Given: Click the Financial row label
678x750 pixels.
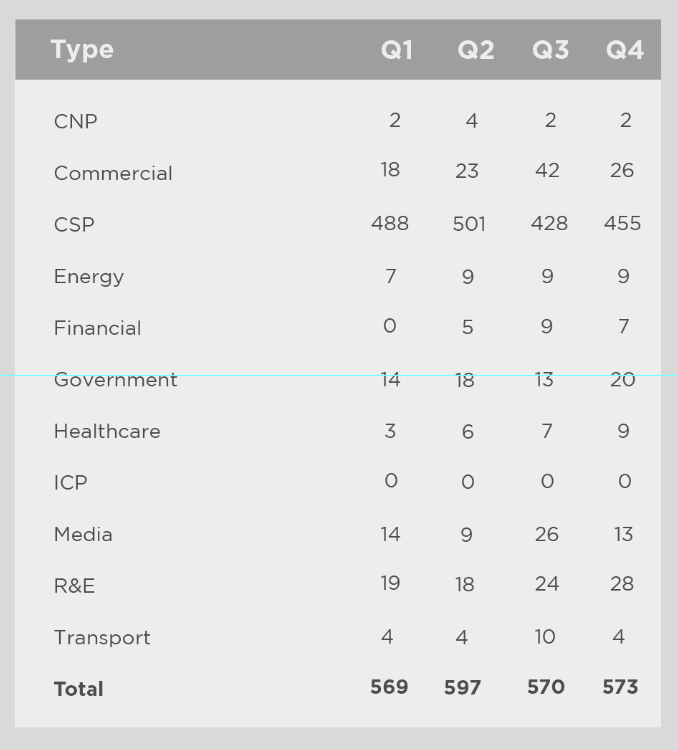Looking at the screenshot, I should 97,328.
